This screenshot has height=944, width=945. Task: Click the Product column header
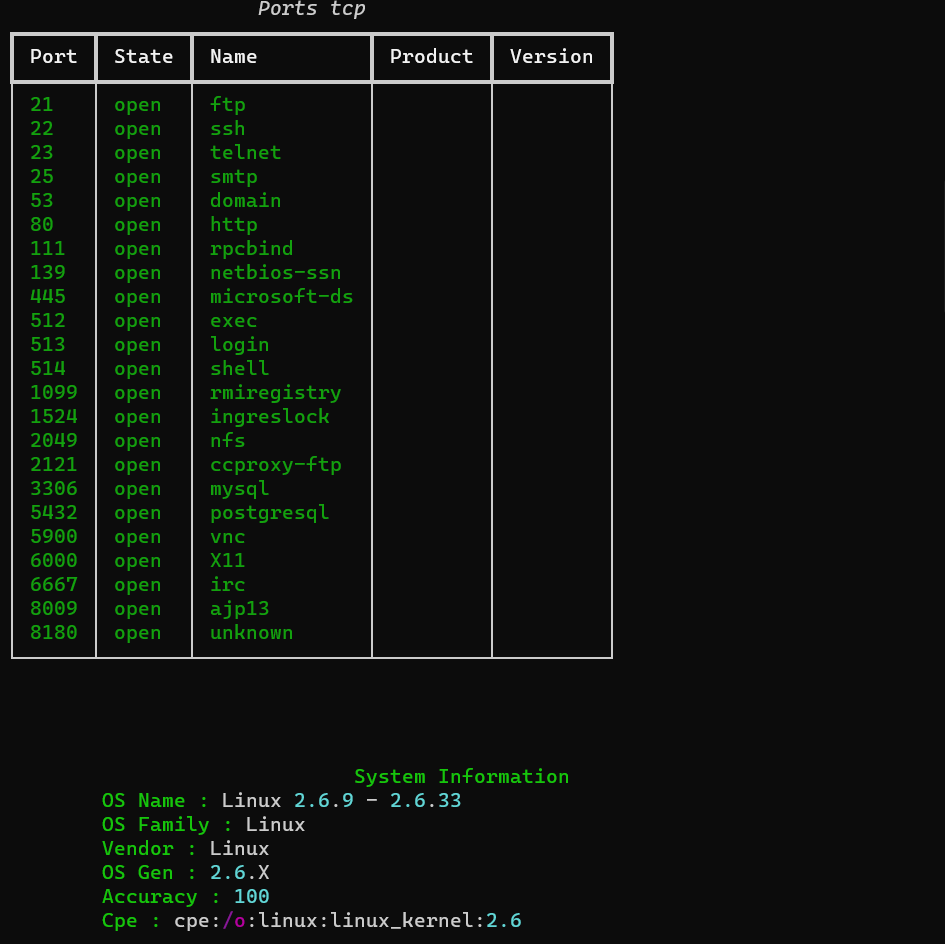tap(431, 57)
